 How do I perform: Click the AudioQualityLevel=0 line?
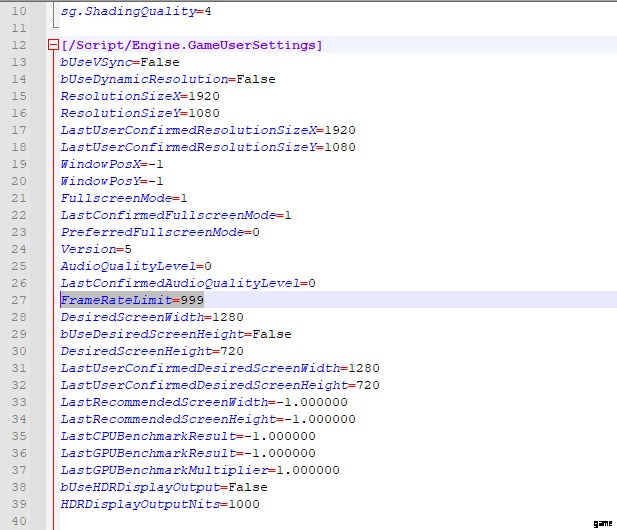click(x=136, y=266)
